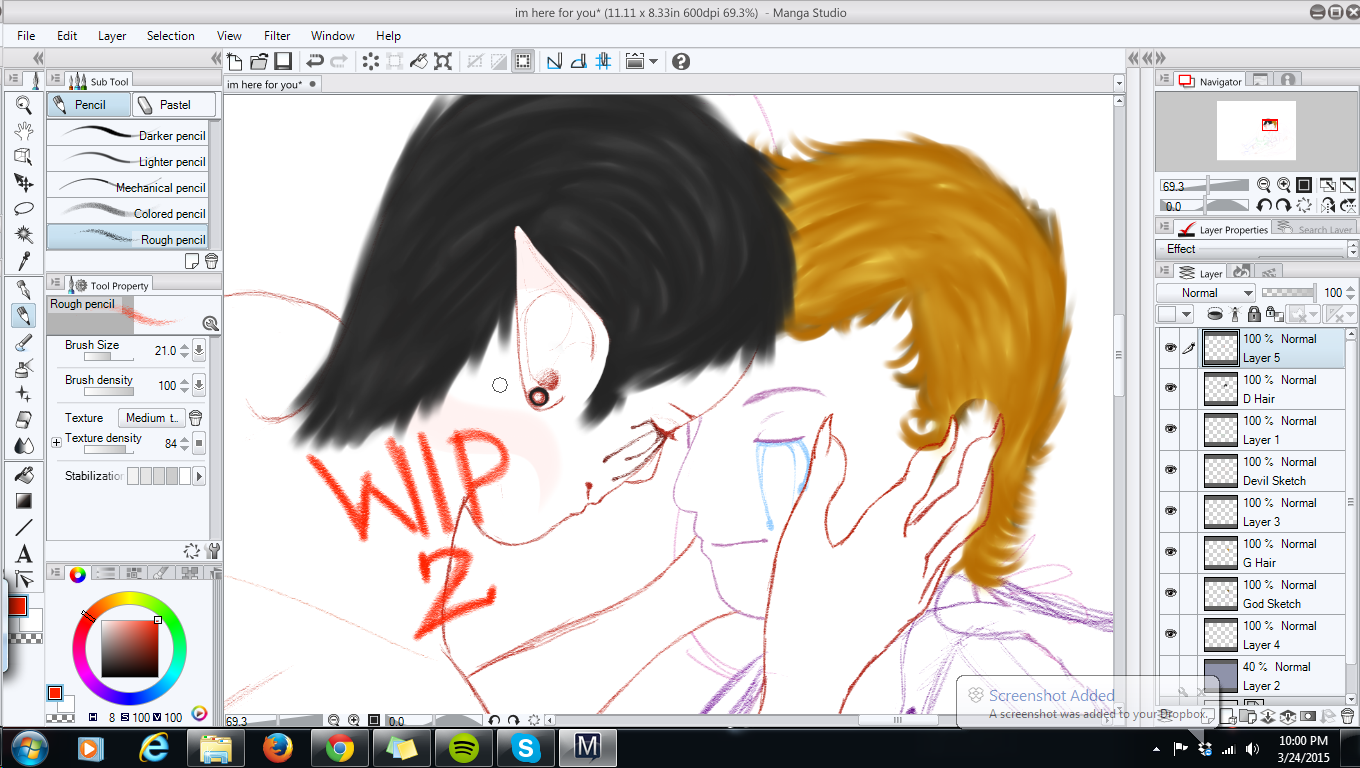
Task: Choose the Colored pencil sub tool
Action: coord(128,211)
